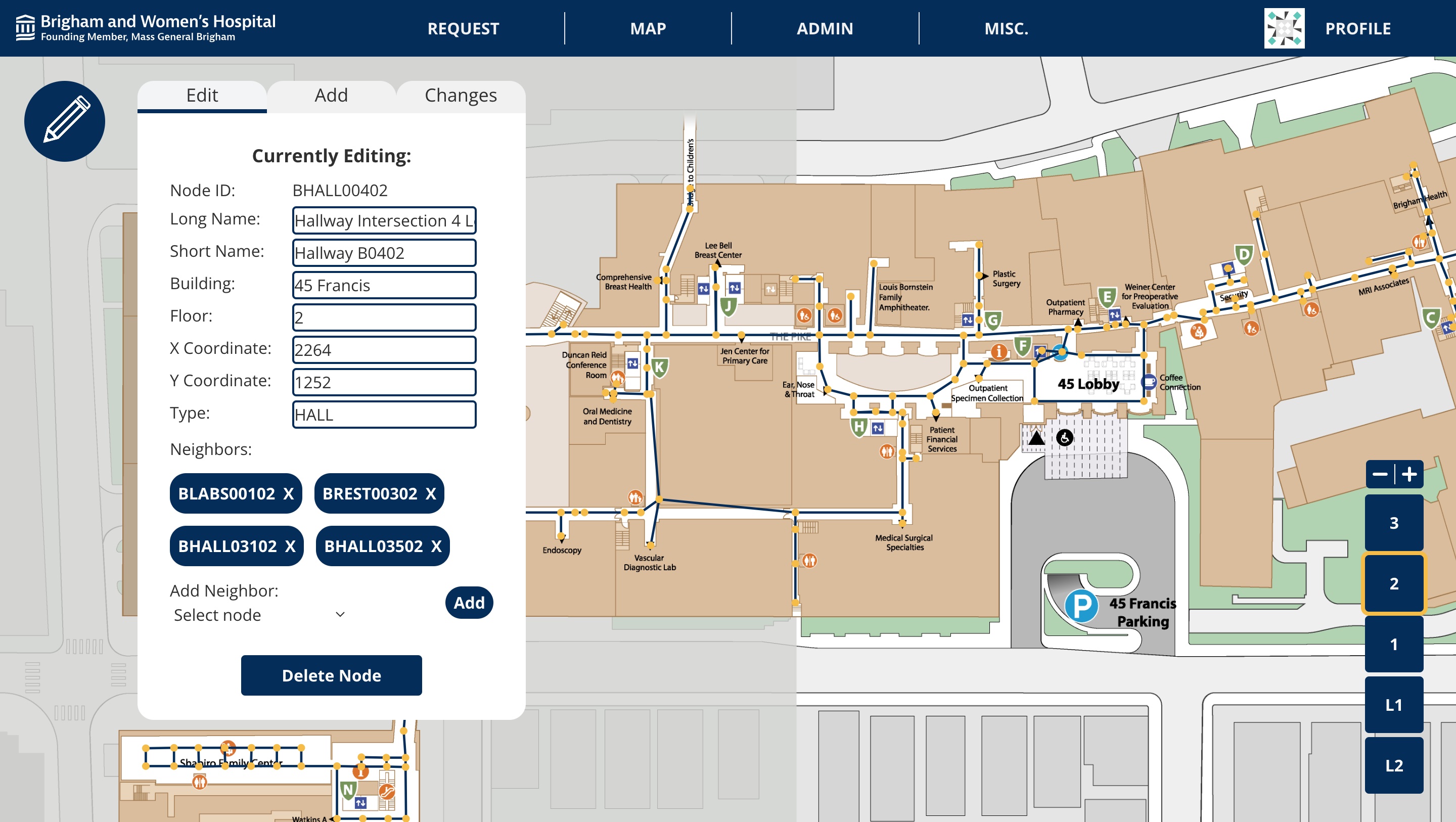Click Add to add a neighbor

pyautogui.click(x=469, y=602)
